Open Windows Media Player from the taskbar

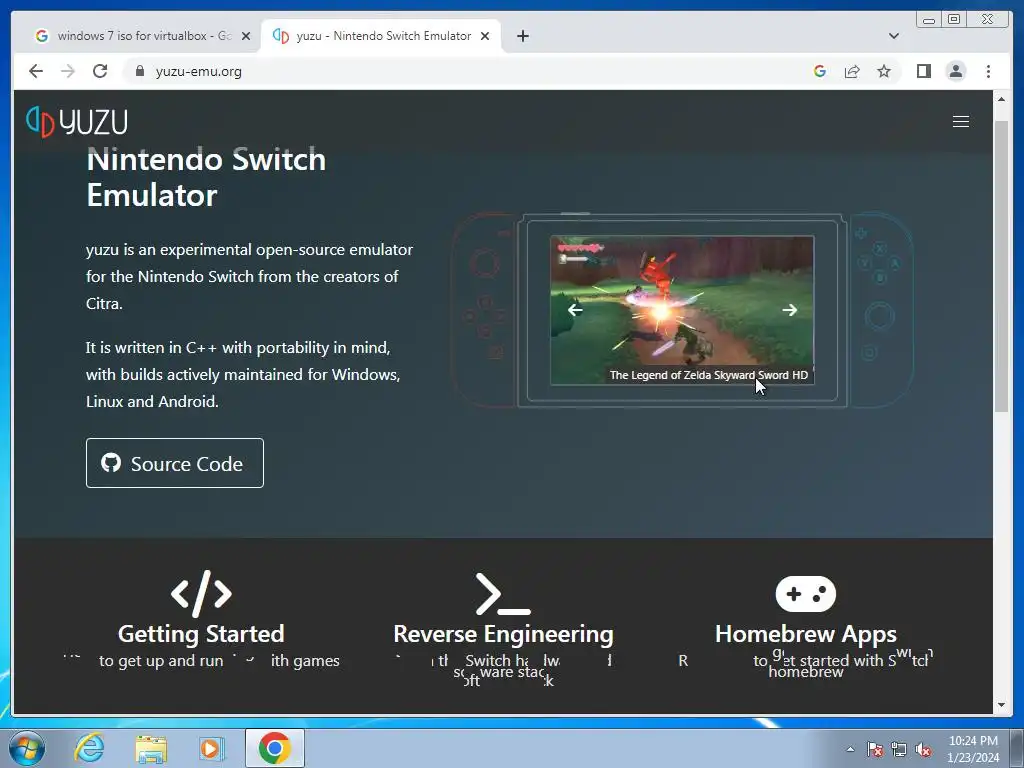coord(211,748)
